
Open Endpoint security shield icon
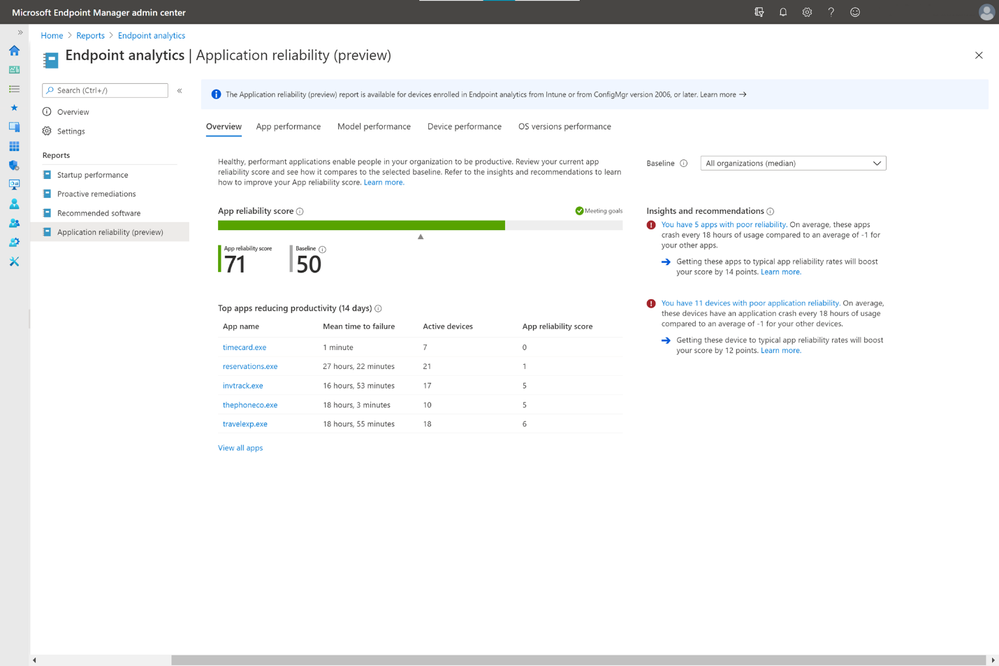point(14,165)
